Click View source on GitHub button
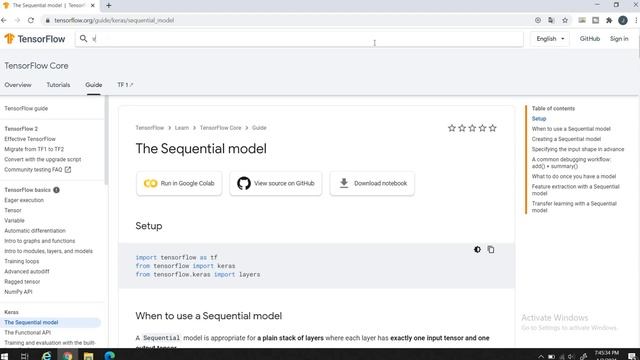Screen dimensions: 640x360 (276, 183)
